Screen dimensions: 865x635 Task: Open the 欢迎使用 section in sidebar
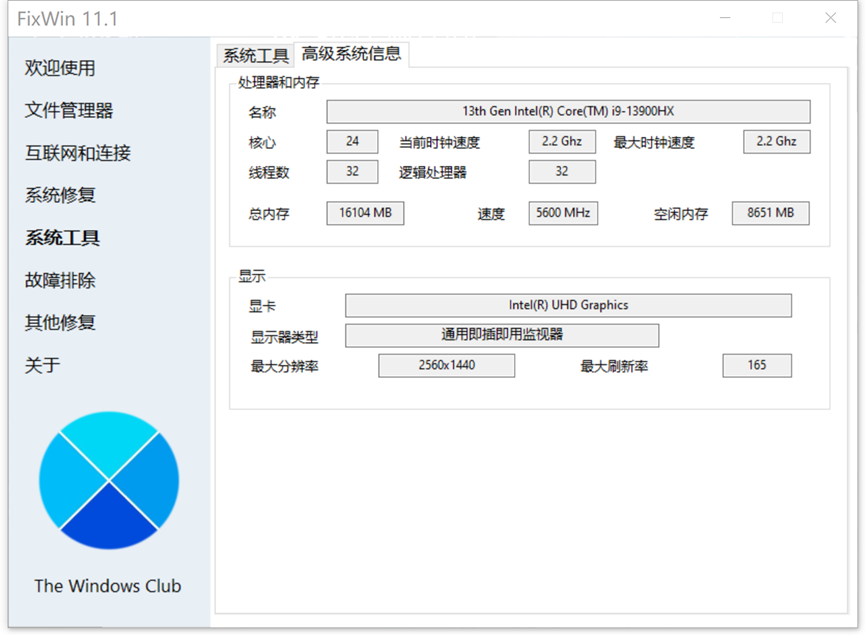point(60,68)
